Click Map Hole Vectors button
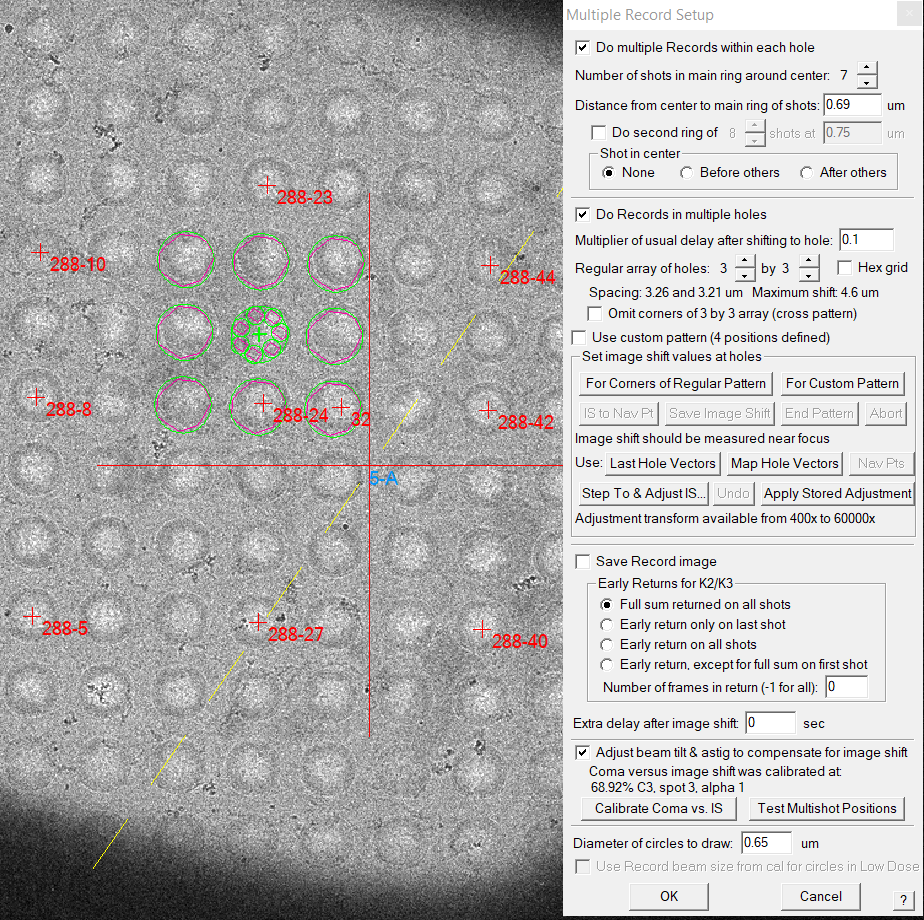Viewport: 924px width, 920px height. click(784, 464)
